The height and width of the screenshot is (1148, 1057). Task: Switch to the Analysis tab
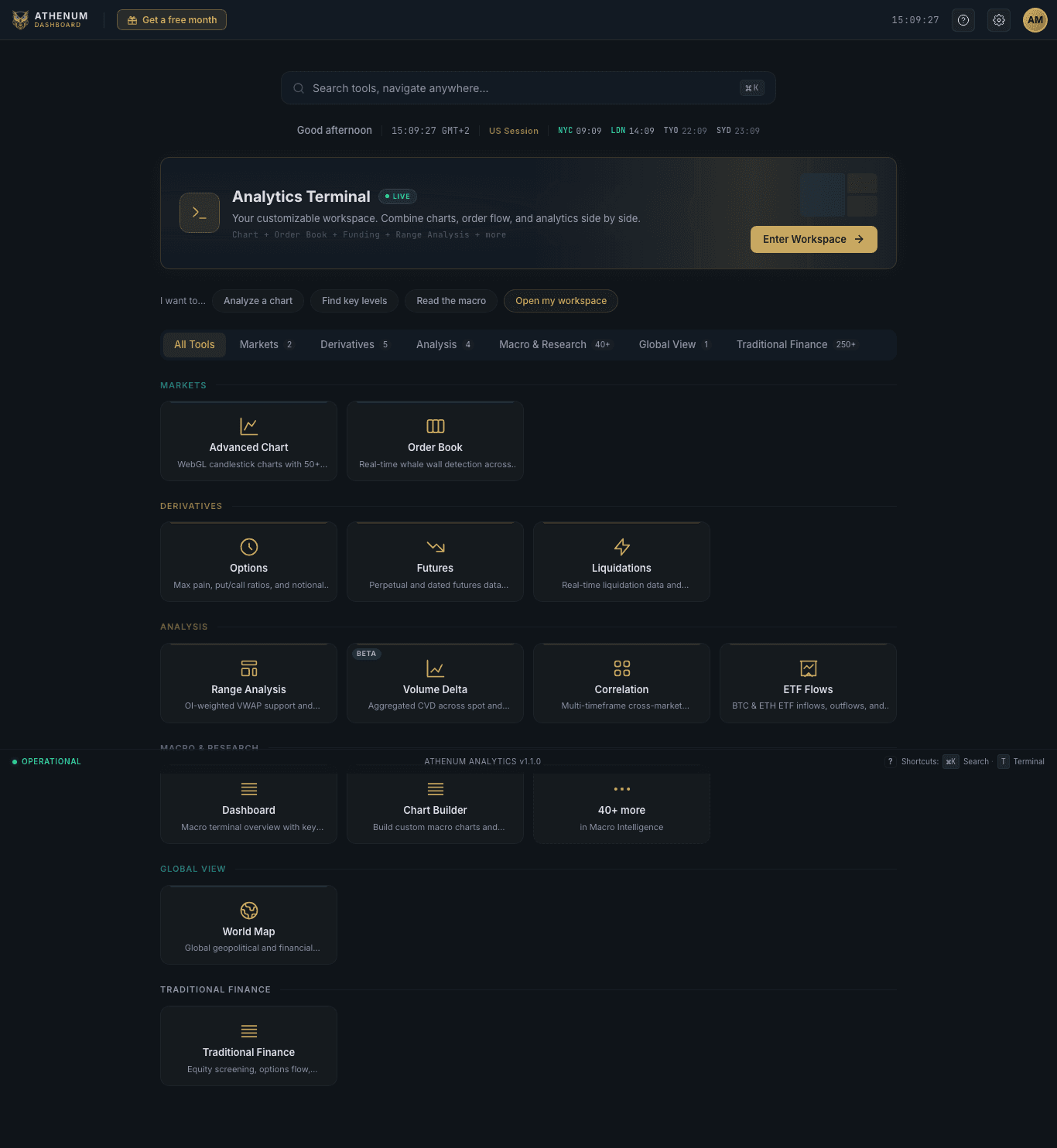[443, 344]
